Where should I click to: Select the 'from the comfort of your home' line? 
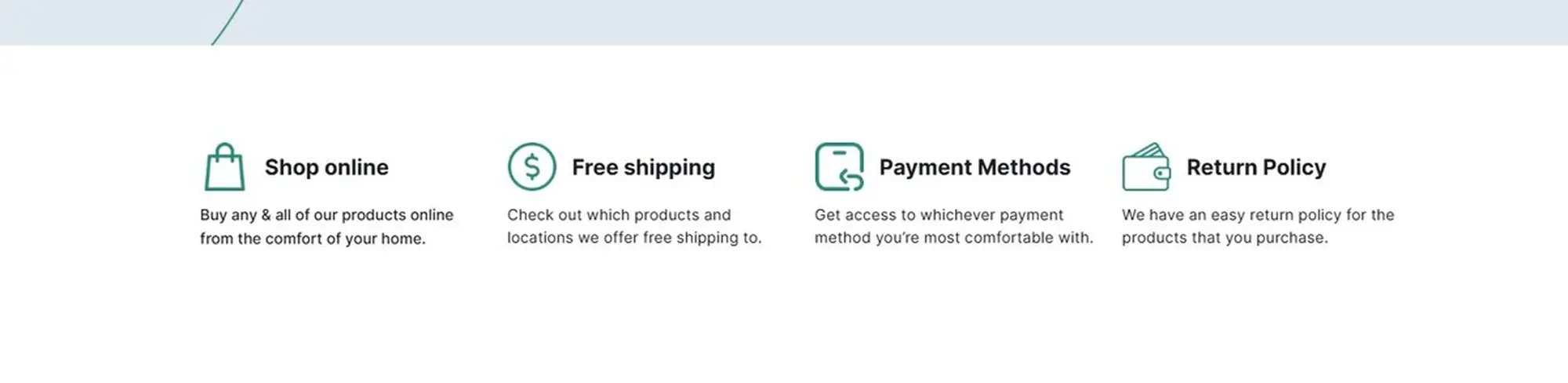313,239
